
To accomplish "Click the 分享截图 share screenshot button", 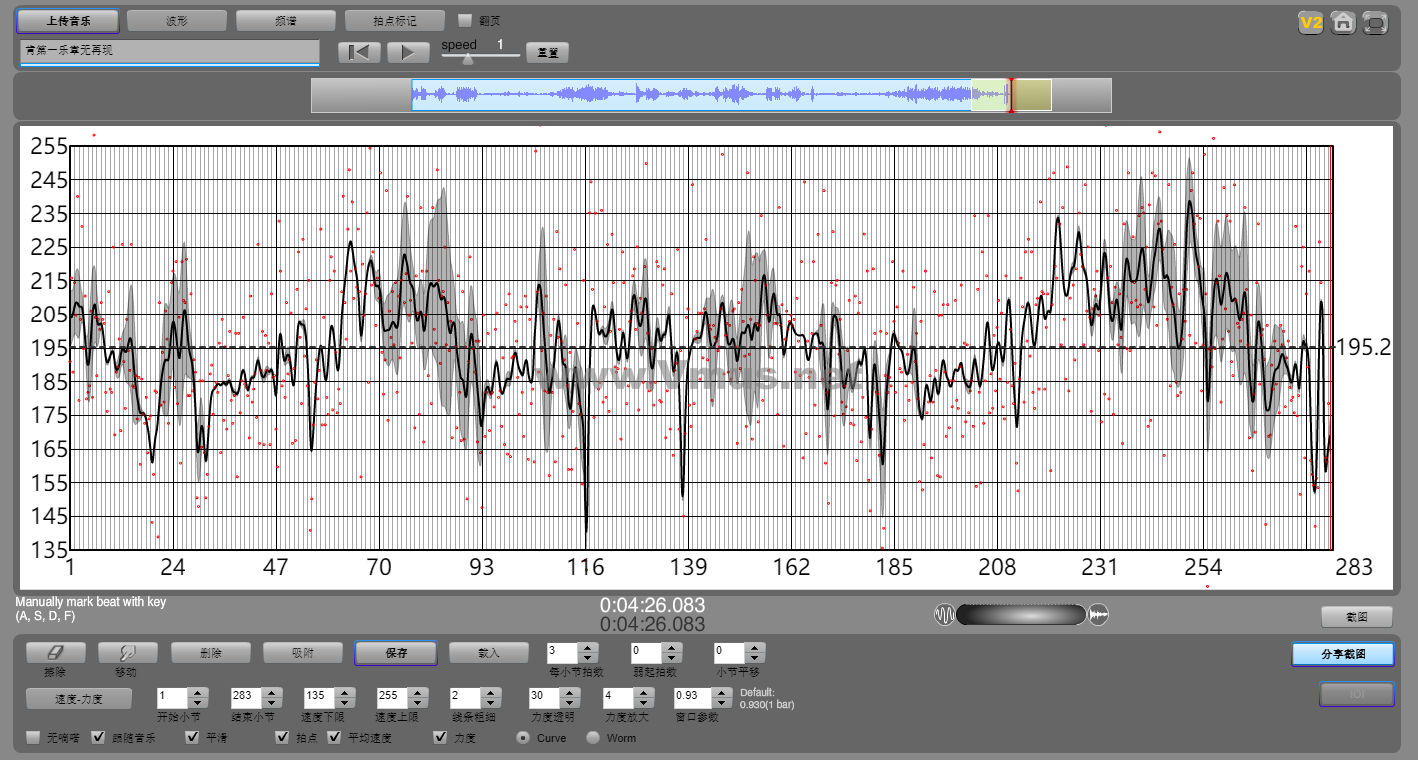I will [x=1342, y=654].
